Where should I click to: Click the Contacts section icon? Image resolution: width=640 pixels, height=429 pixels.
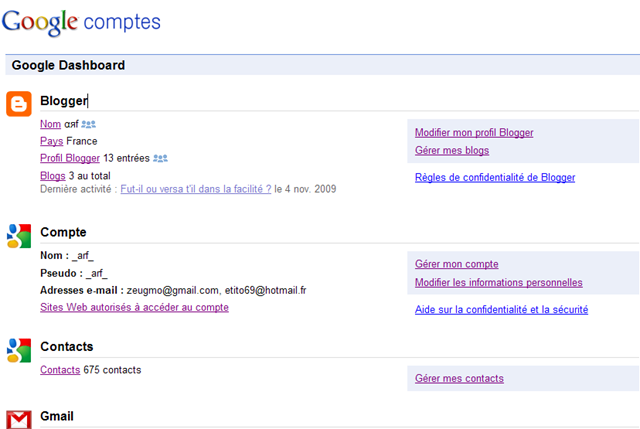tap(19, 350)
